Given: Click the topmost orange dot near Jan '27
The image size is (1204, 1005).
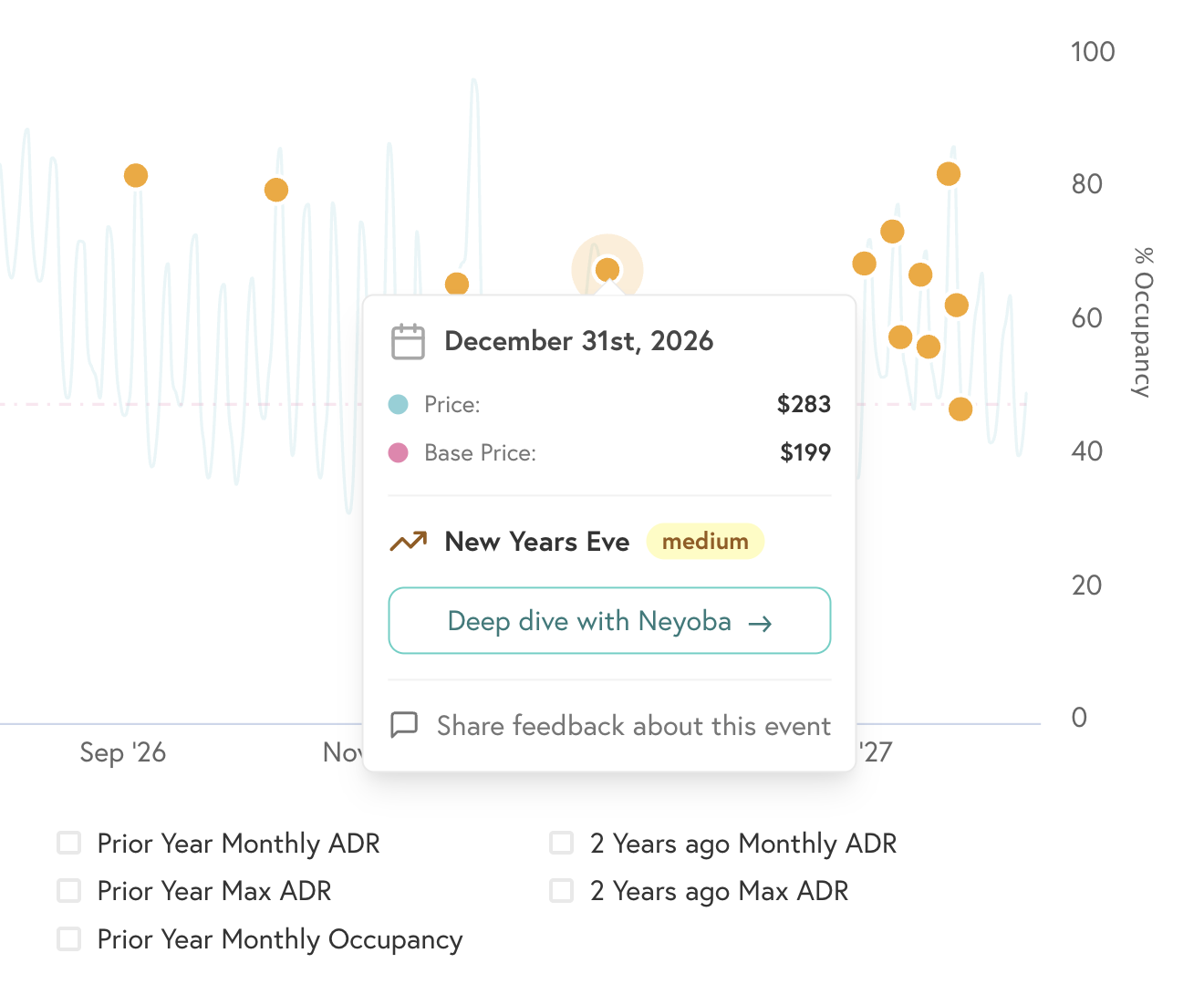Looking at the screenshot, I should (949, 171).
